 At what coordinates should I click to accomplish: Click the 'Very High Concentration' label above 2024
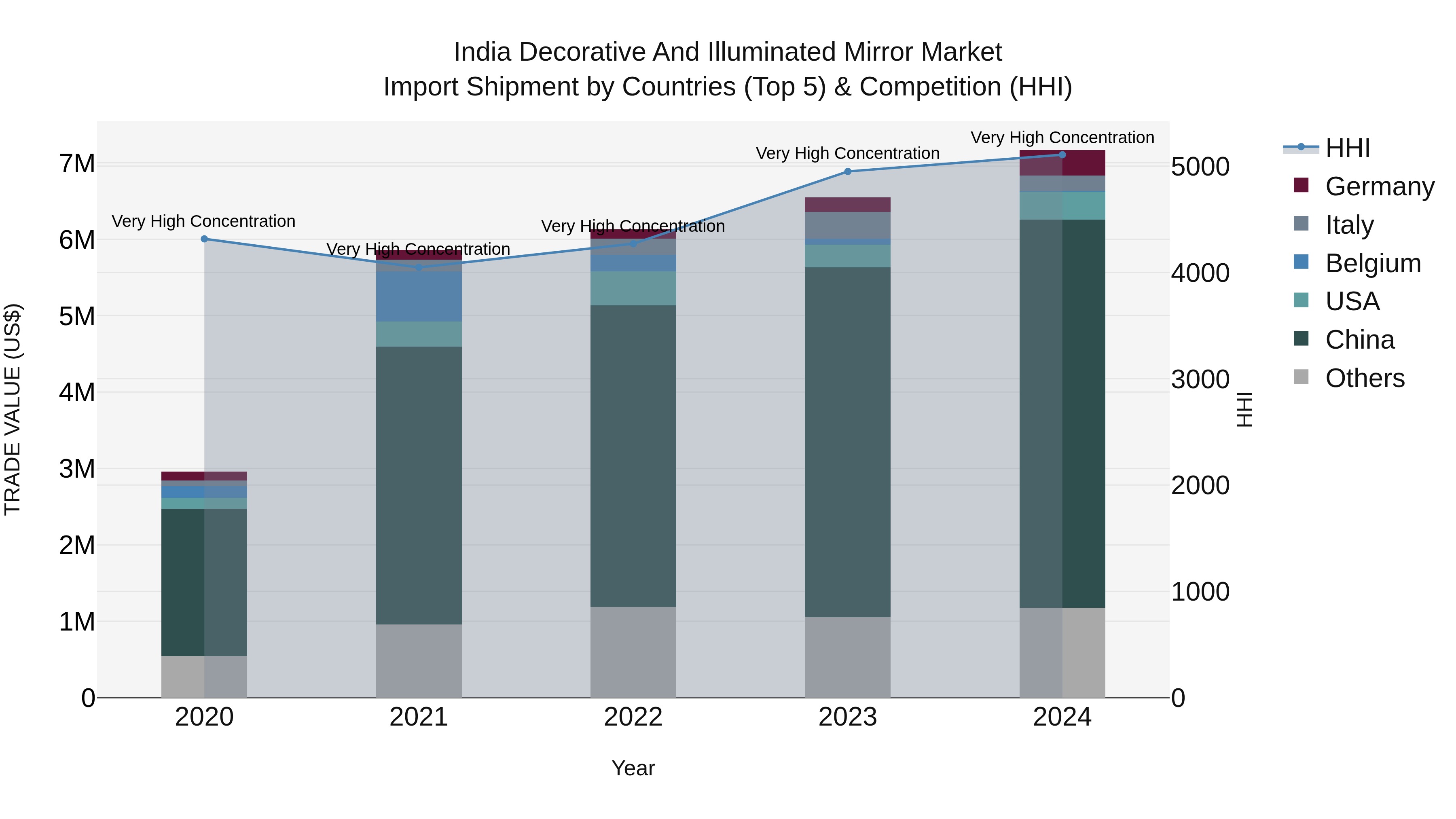point(1062,138)
